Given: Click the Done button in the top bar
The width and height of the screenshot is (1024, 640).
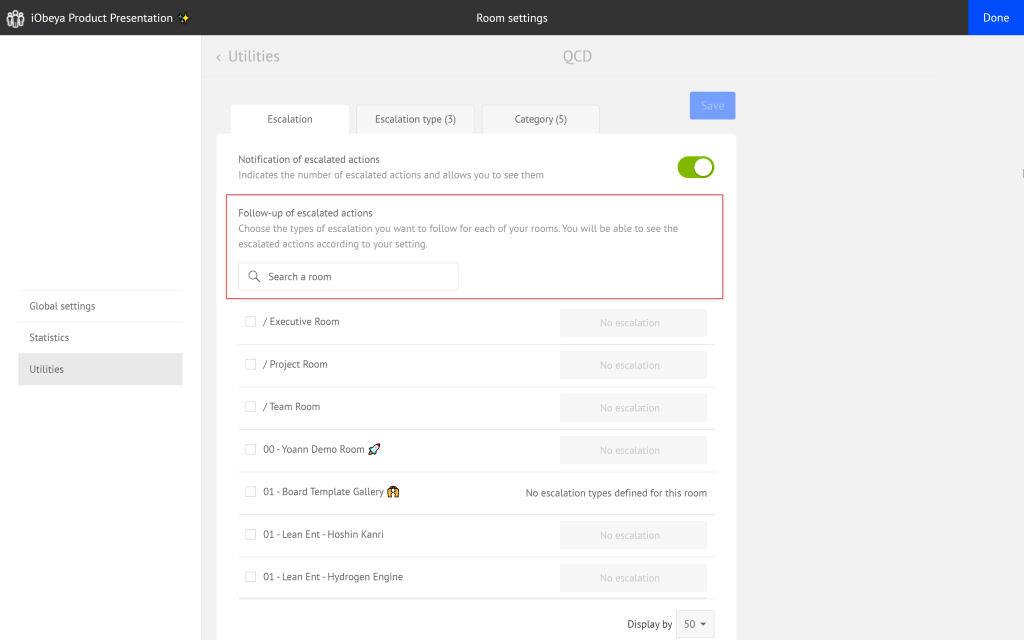Looking at the screenshot, I should 995,17.
